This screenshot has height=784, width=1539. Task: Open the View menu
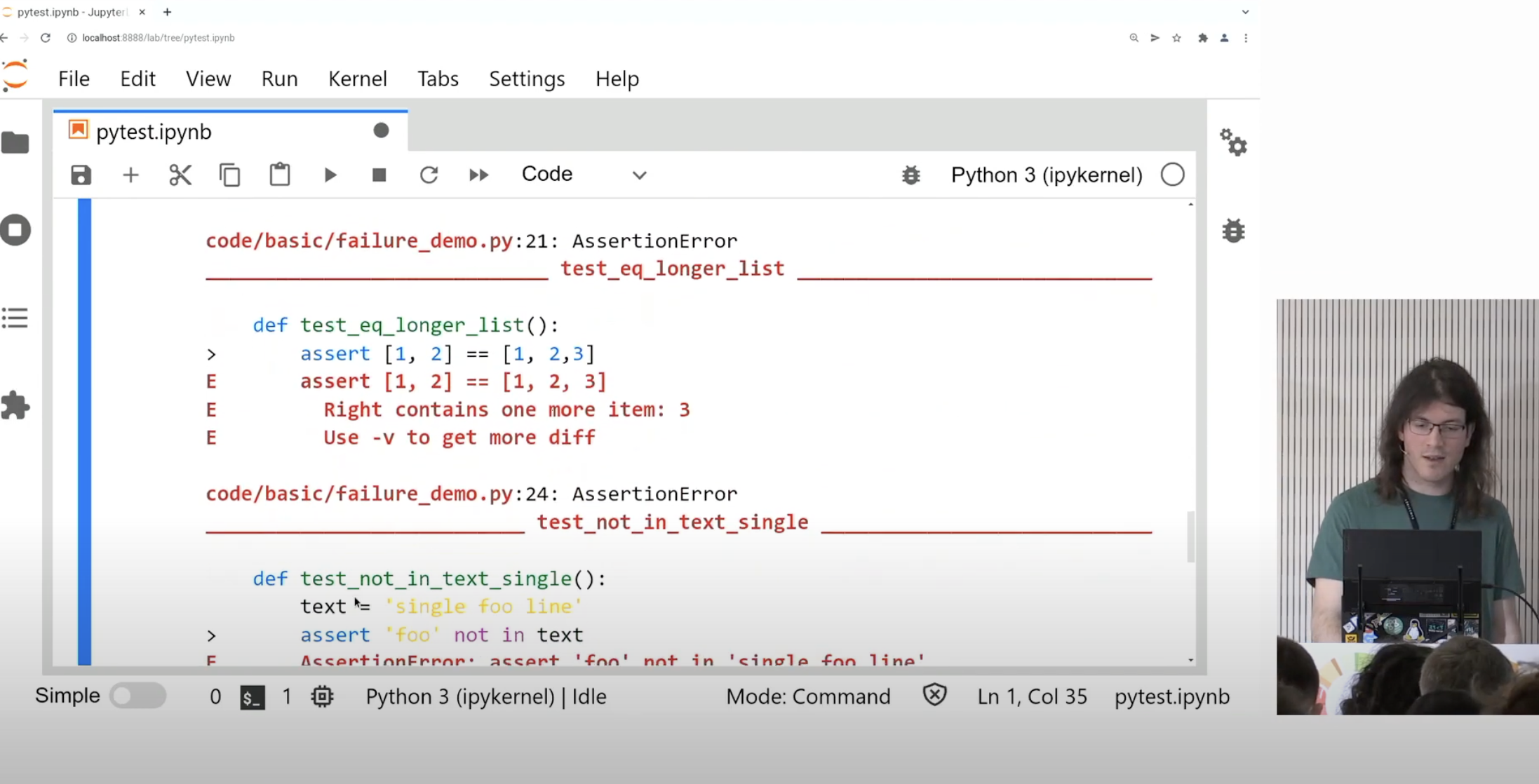click(x=208, y=79)
